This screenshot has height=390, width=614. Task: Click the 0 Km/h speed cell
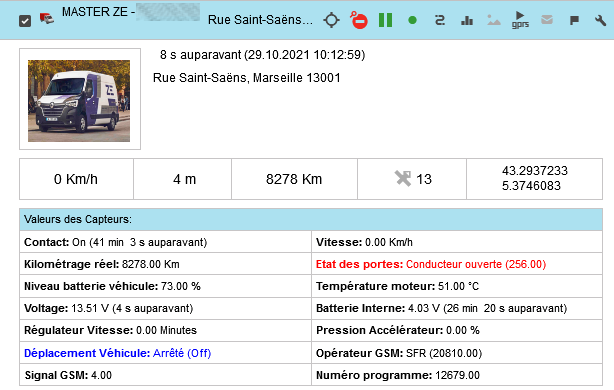[x=76, y=179]
